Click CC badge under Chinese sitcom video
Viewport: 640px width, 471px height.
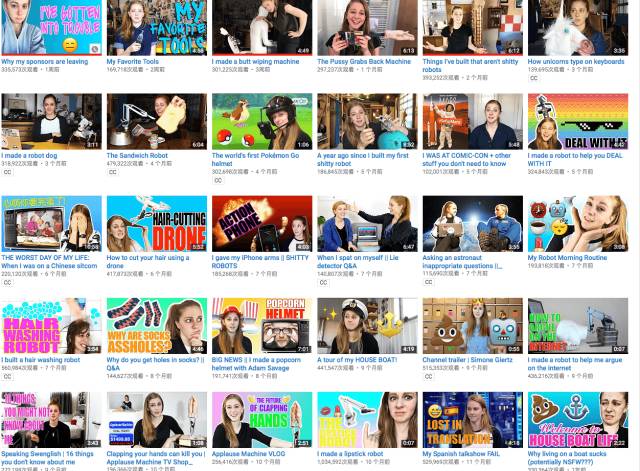7,282
